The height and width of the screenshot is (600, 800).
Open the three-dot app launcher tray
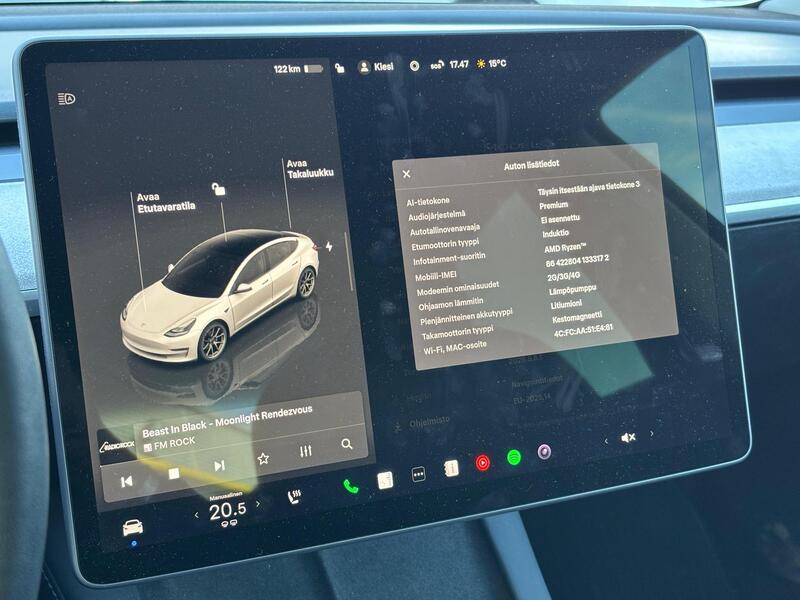coord(418,472)
